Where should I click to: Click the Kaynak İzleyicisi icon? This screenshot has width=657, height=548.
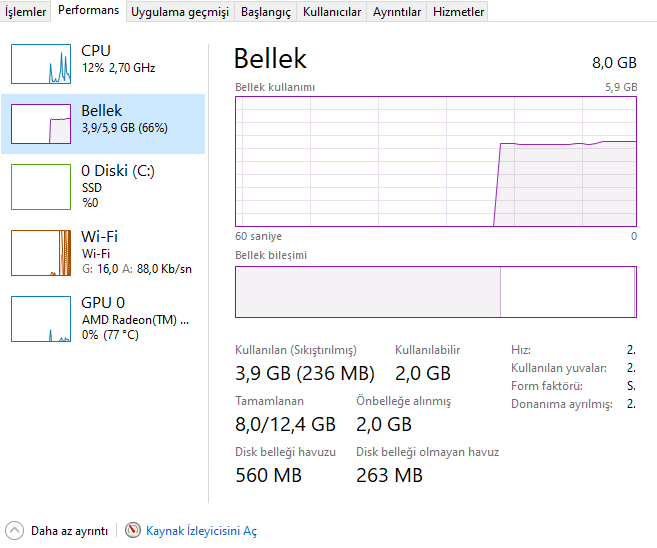[133, 531]
